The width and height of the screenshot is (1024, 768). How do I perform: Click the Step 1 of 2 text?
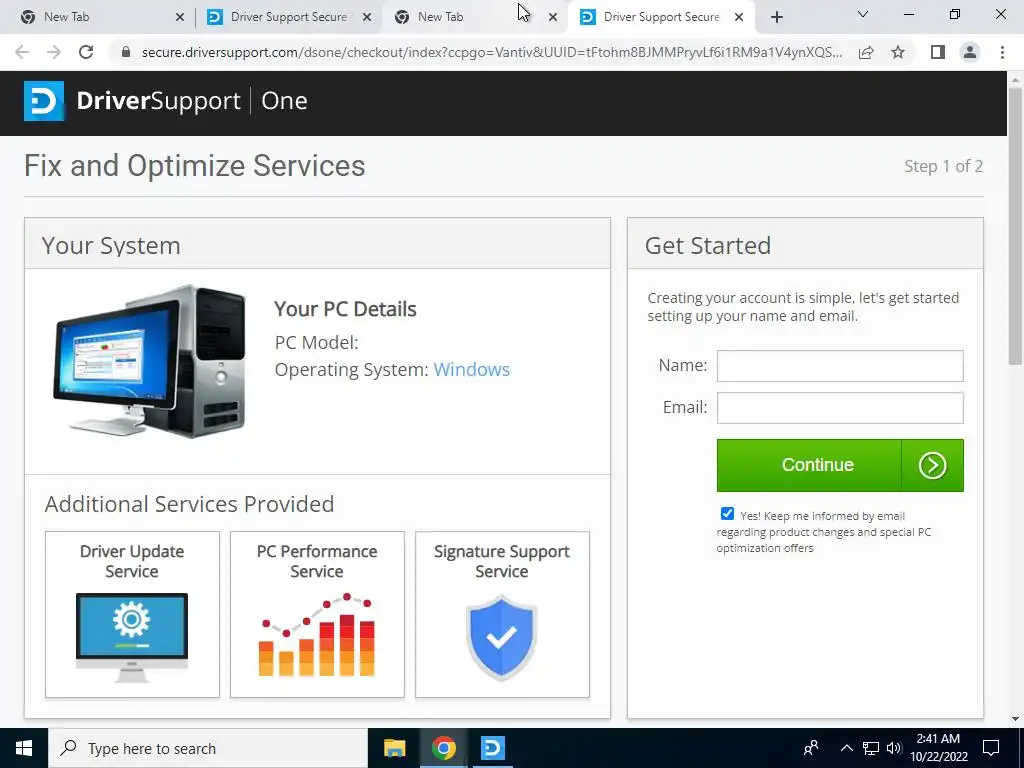pyautogui.click(x=943, y=167)
